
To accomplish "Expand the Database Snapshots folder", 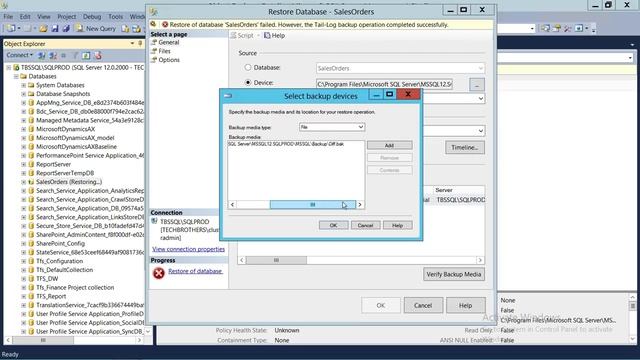I will click(24, 94).
